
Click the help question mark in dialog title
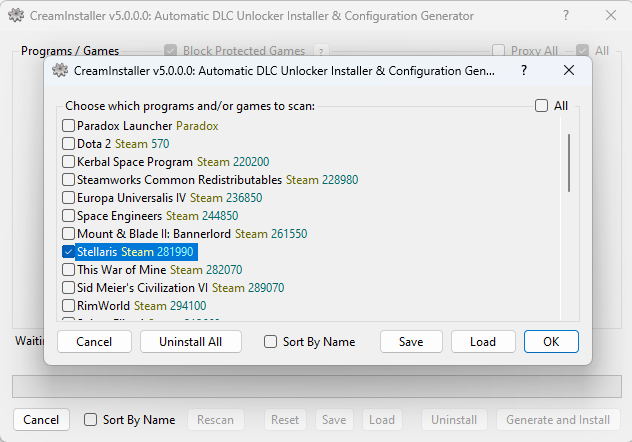(x=522, y=71)
